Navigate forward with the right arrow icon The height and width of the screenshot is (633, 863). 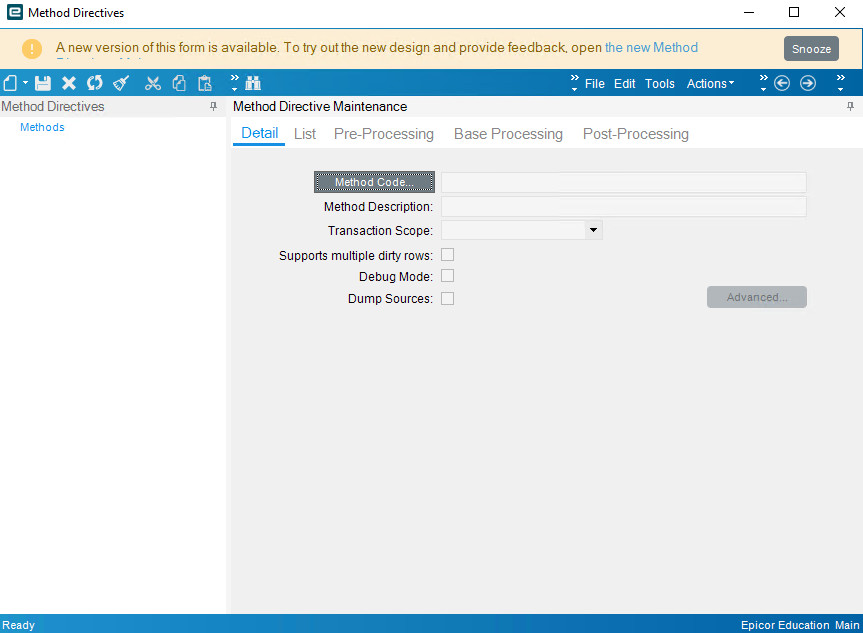(x=808, y=83)
